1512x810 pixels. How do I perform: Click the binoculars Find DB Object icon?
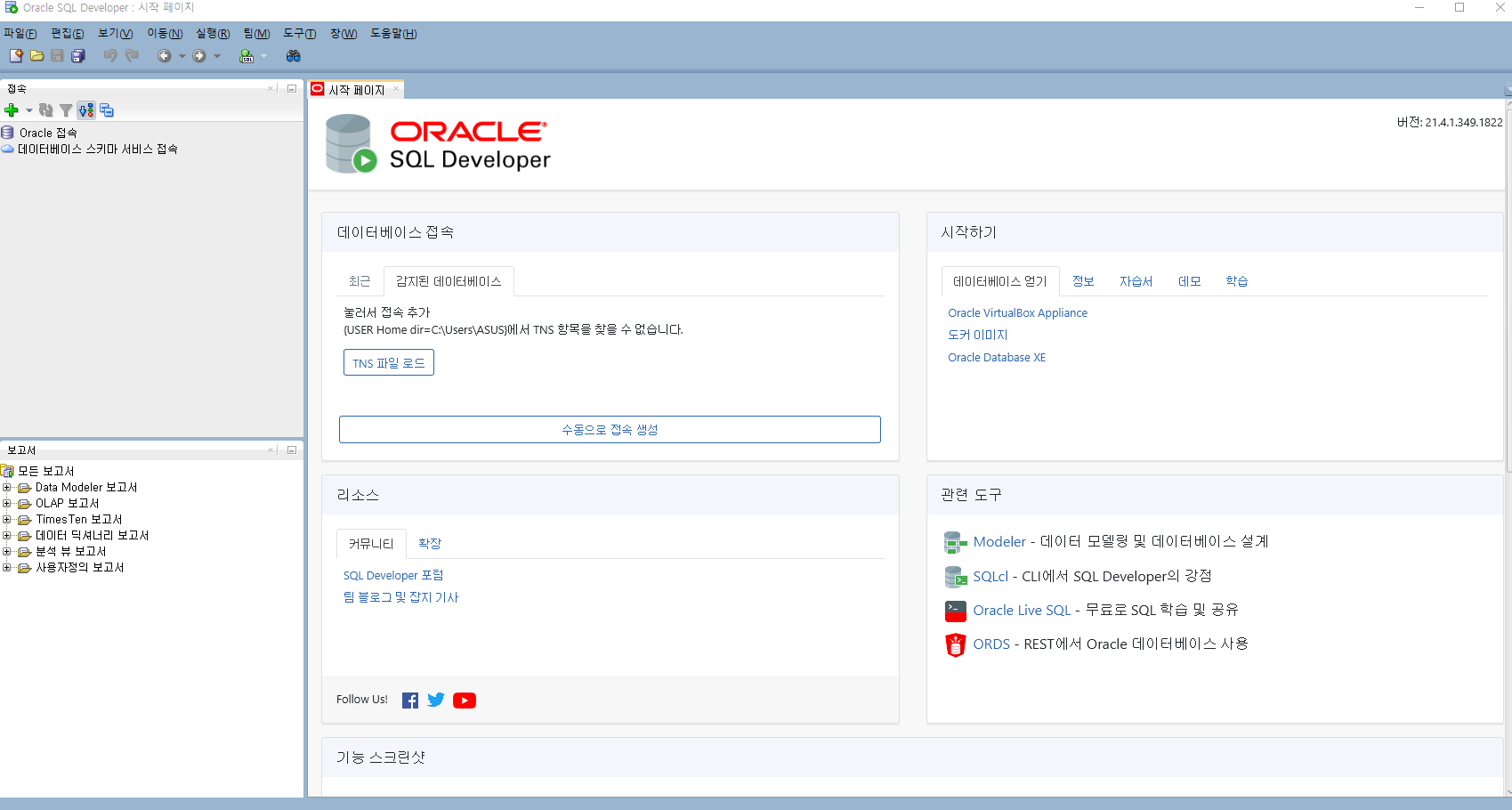(293, 56)
